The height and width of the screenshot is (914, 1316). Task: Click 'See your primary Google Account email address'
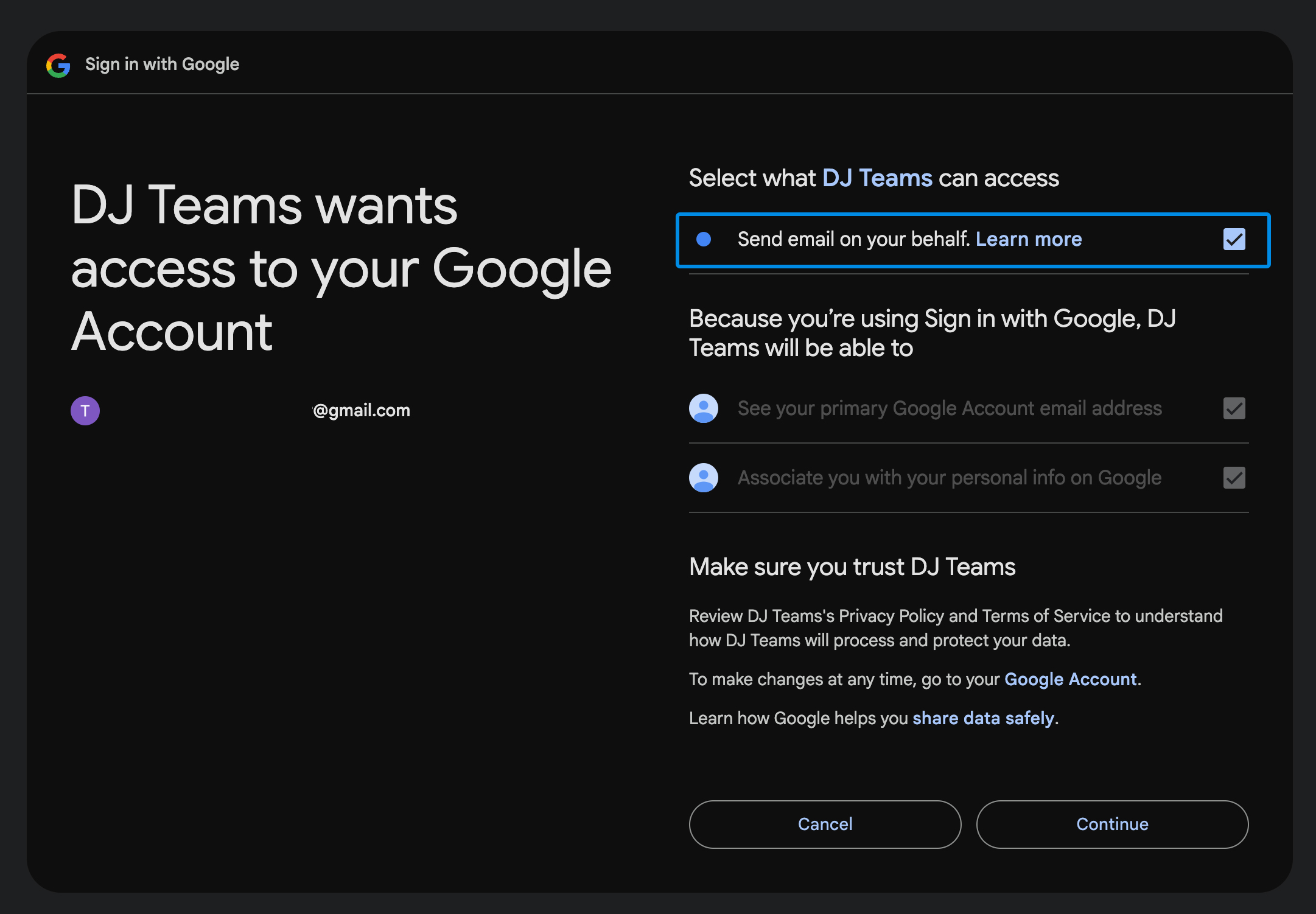coord(950,408)
